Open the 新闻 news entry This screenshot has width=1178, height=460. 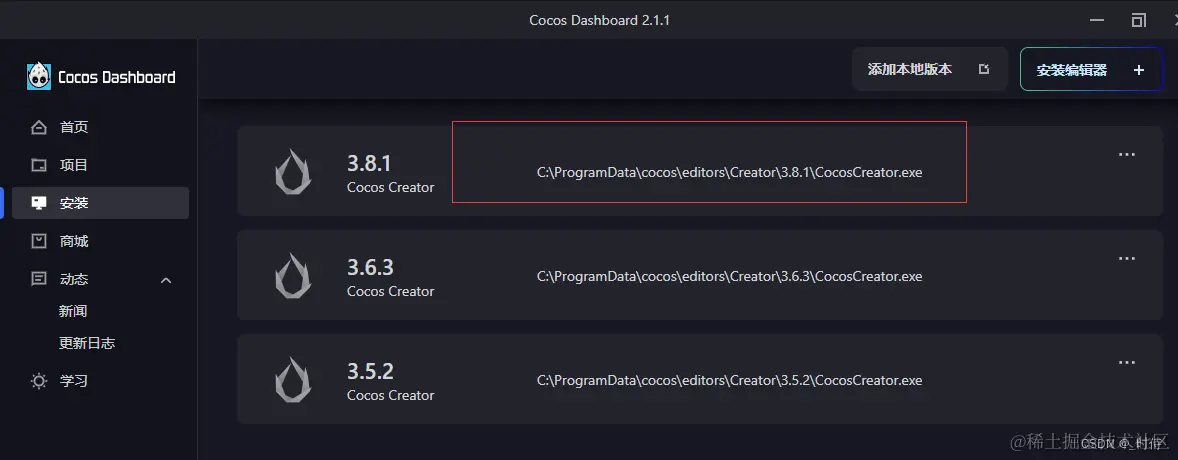click(74, 311)
